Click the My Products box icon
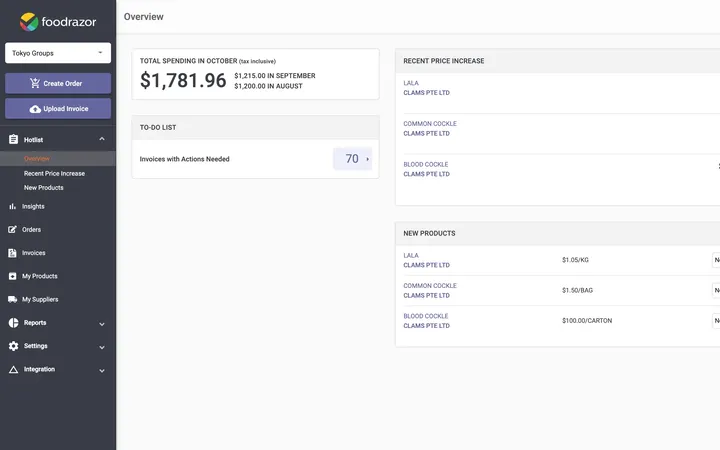Image resolution: width=720 pixels, height=450 pixels. click(x=12, y=276)
